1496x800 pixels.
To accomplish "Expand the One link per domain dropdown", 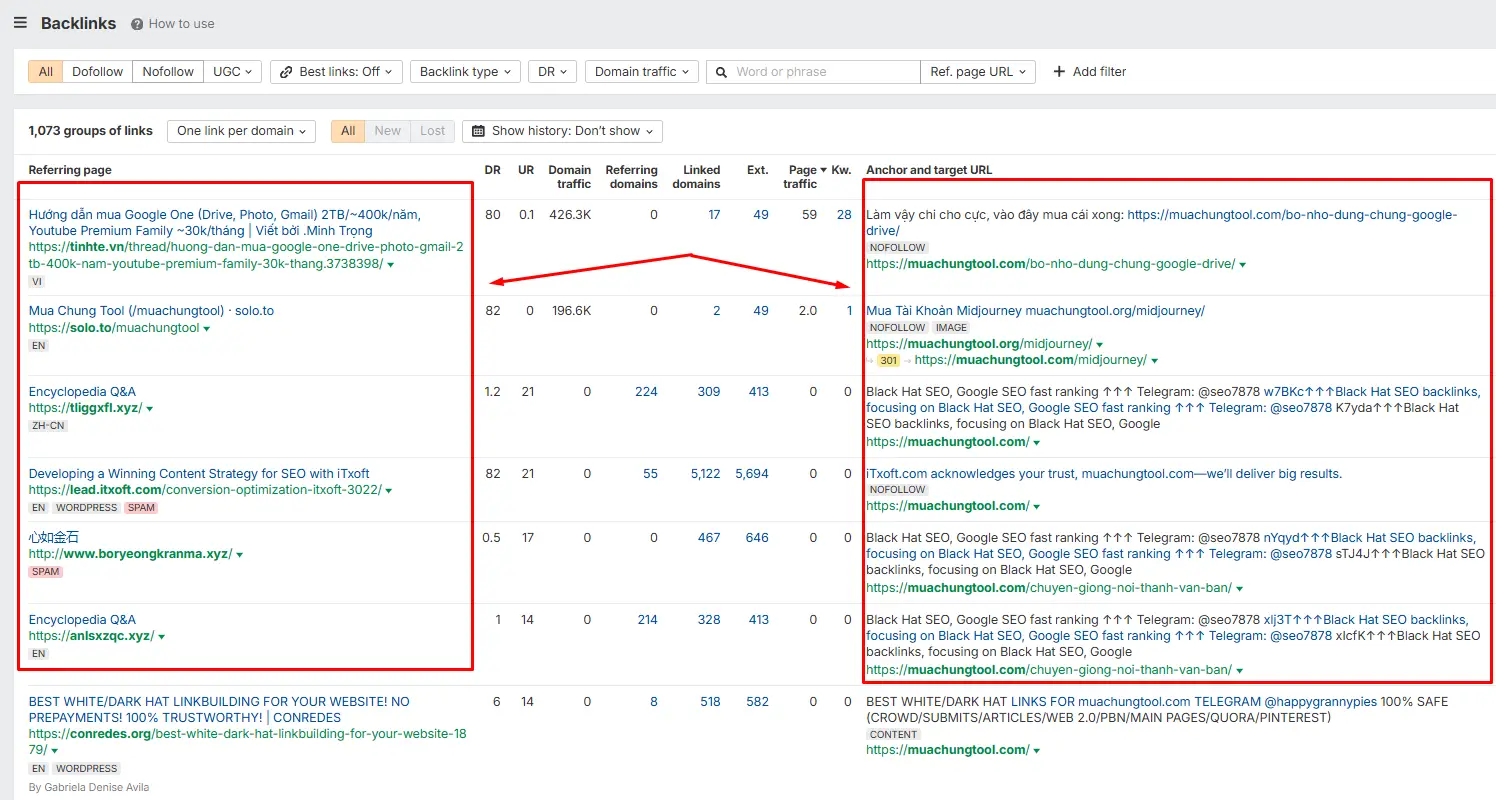I will pos(241,131).
